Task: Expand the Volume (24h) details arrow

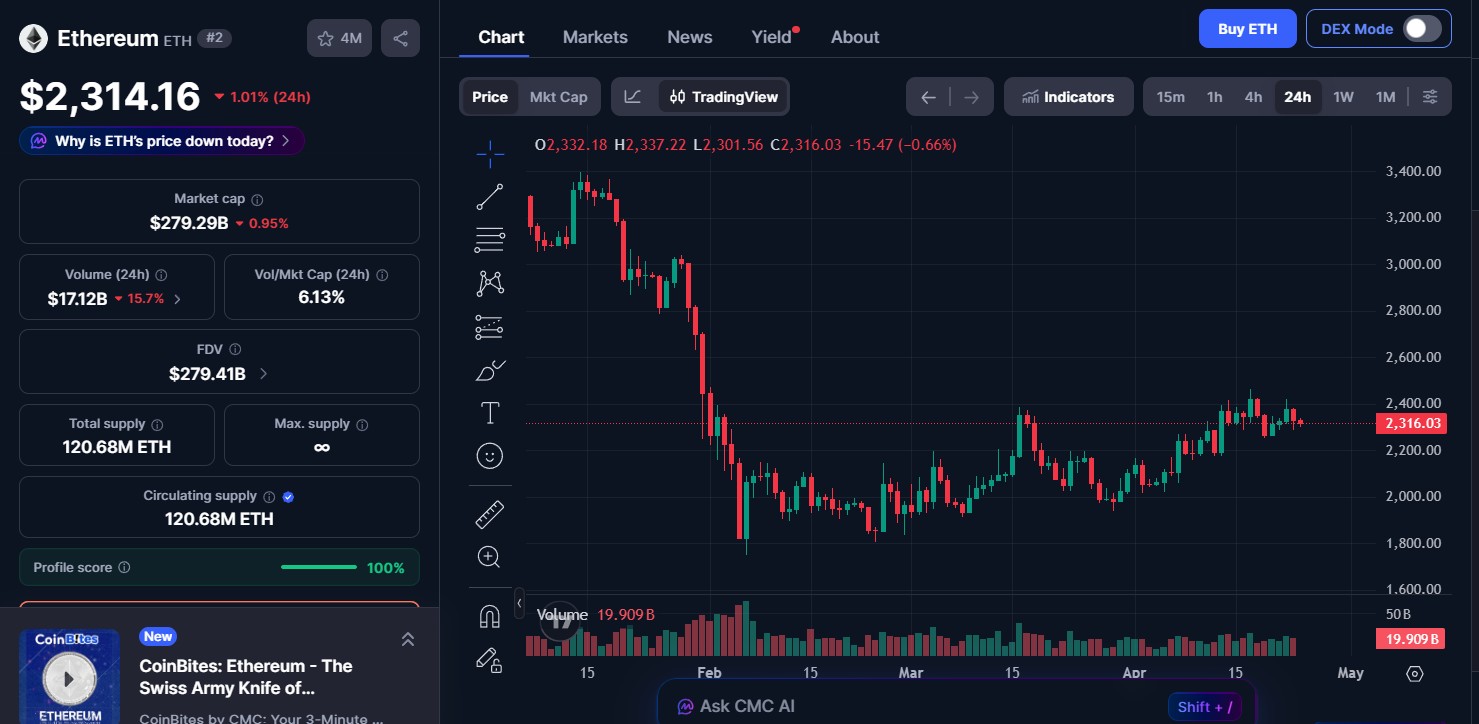Action: (177, 298)
